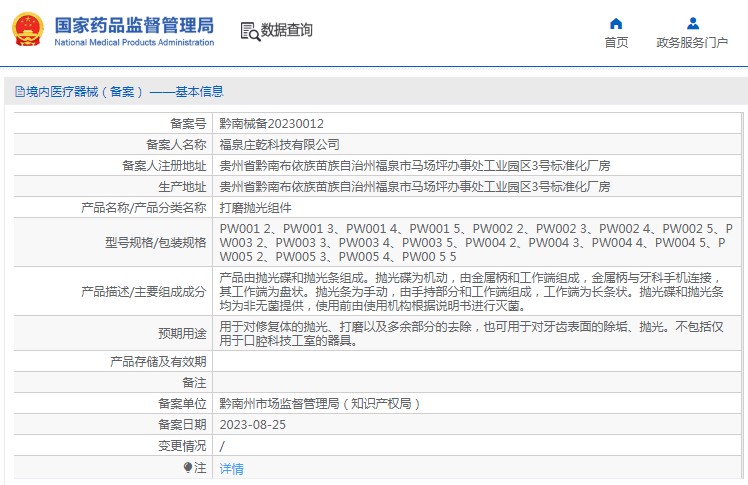
Task: Open the 政务服务门户 portal link
Action: tap(692, 42)
